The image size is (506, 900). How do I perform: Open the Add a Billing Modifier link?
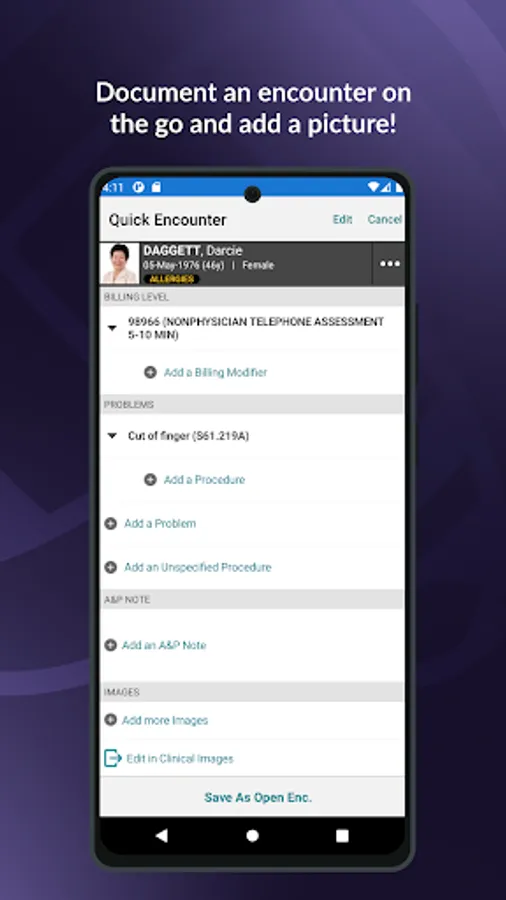coord(216,373)
